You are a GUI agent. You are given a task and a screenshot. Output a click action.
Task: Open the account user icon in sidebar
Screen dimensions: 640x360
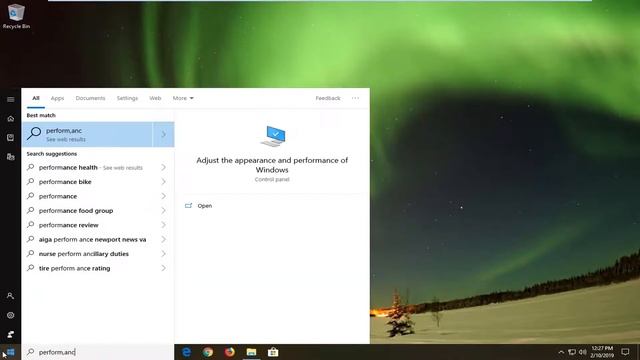pyautogui.click(x=10, y=296)
